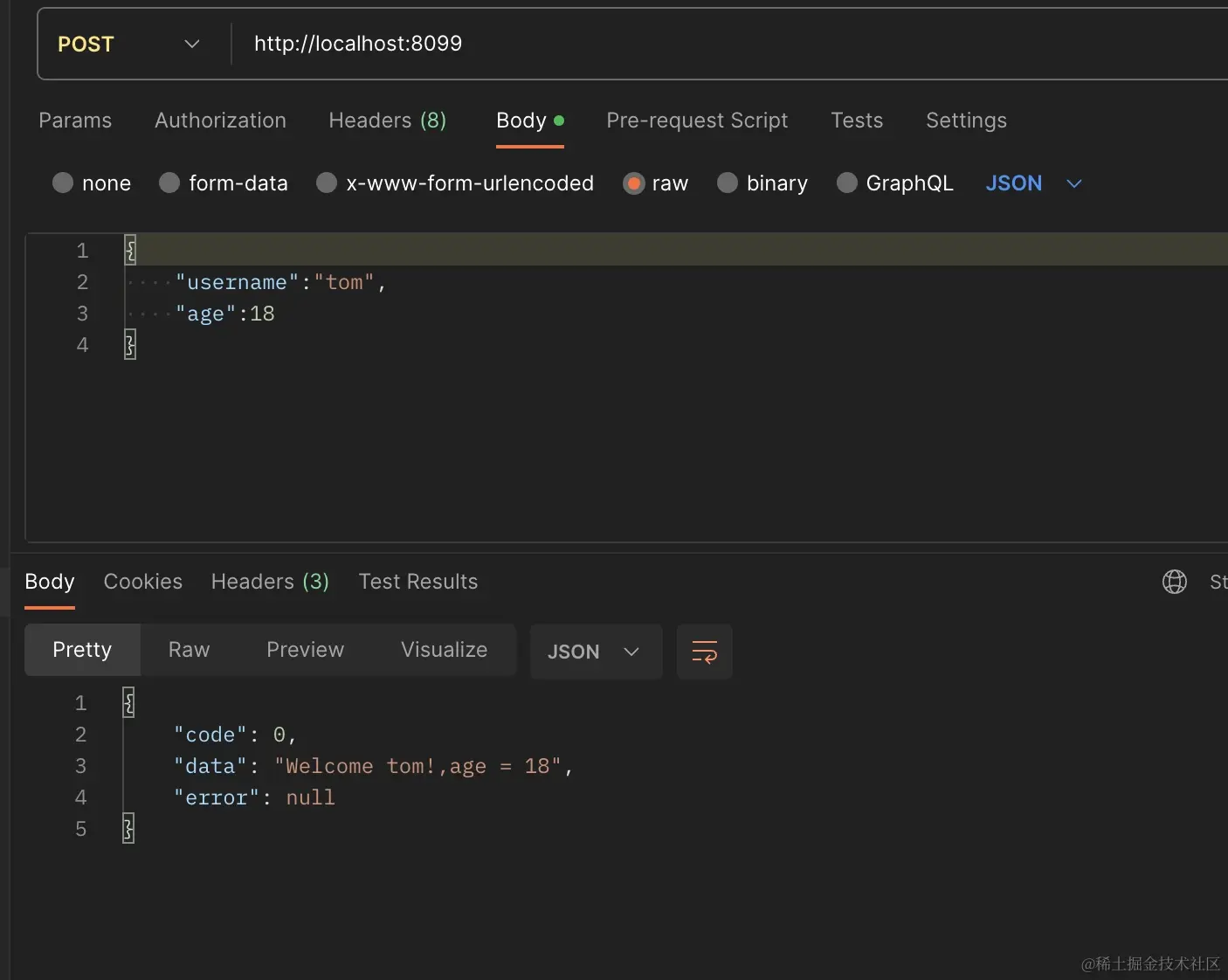Switch to the Preview response view

305,650
